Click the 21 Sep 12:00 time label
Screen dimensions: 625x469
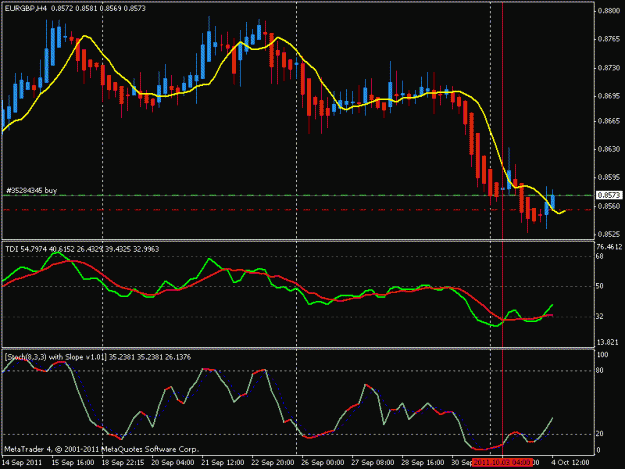click(223, 463)
